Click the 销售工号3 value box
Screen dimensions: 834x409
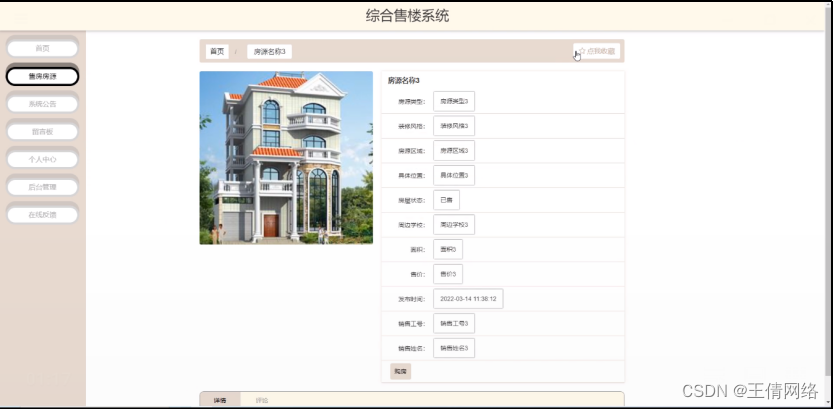tap(454, 323)
